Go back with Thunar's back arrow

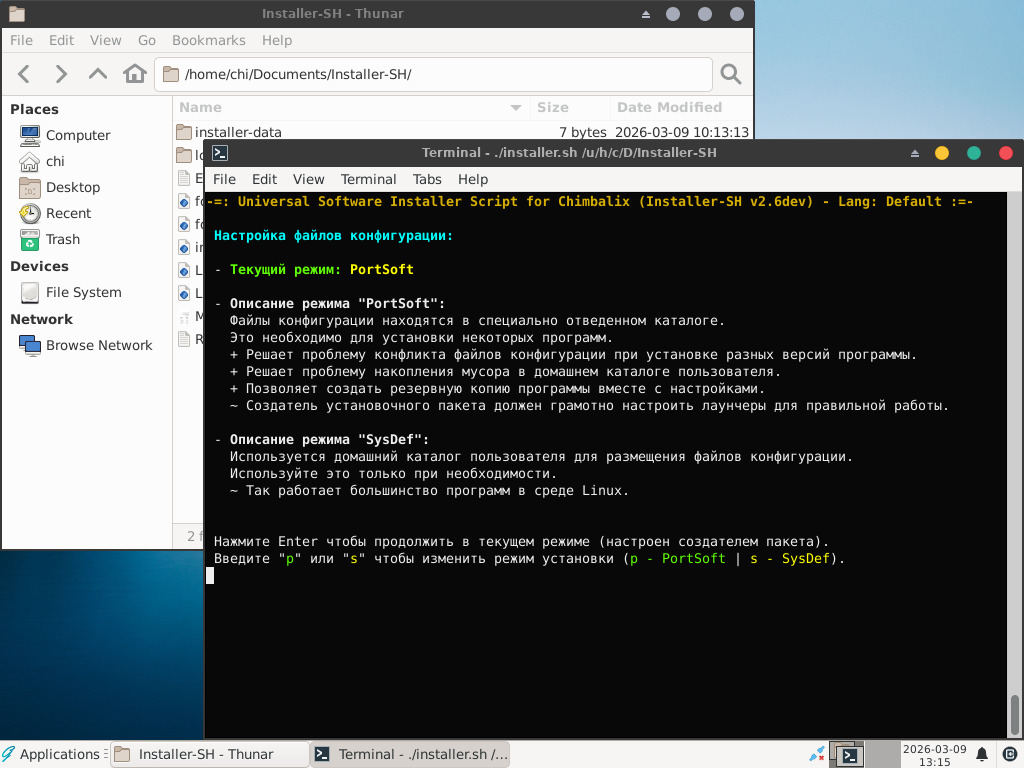tap(25, 74)
